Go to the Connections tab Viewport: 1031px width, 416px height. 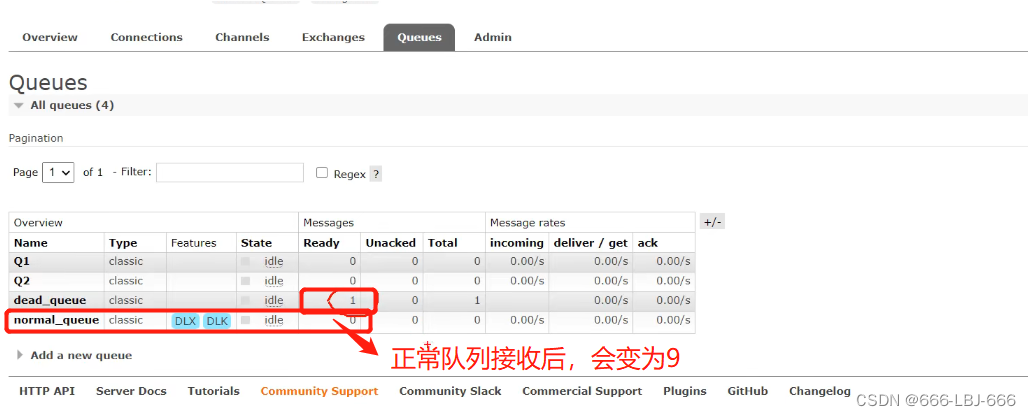point(146,38)
